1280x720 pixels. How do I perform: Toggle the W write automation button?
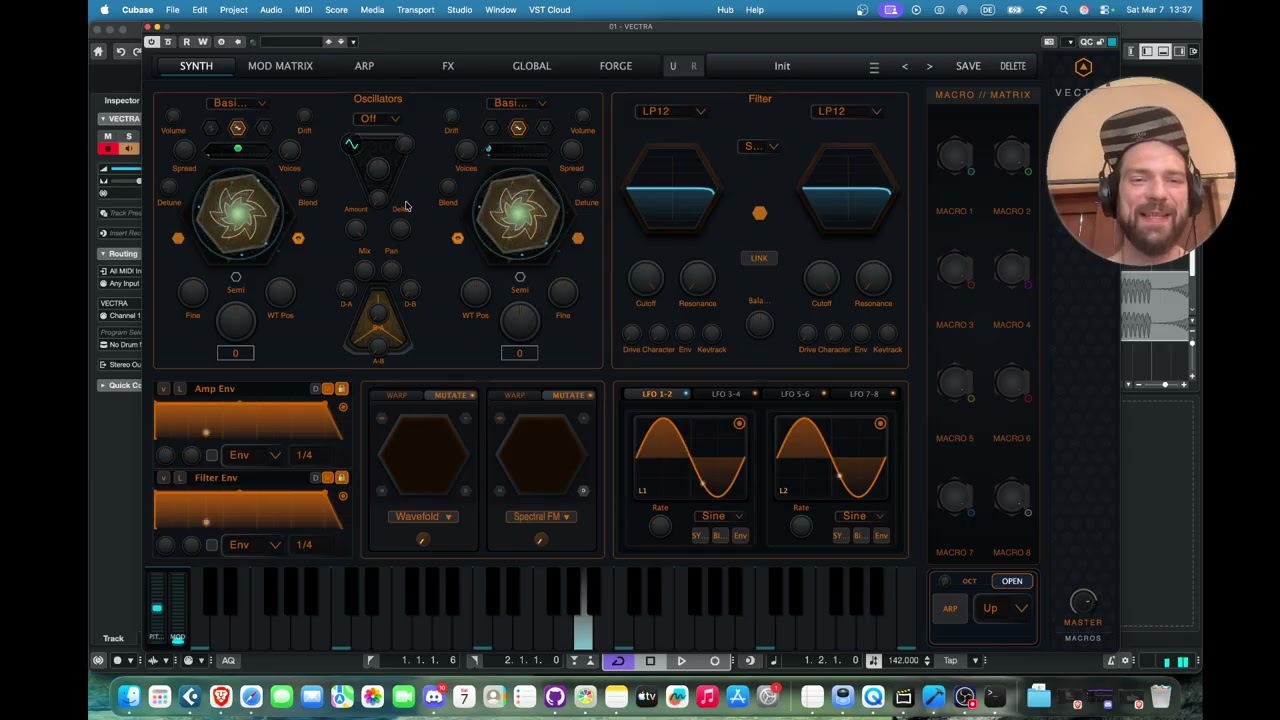point(202,42)
